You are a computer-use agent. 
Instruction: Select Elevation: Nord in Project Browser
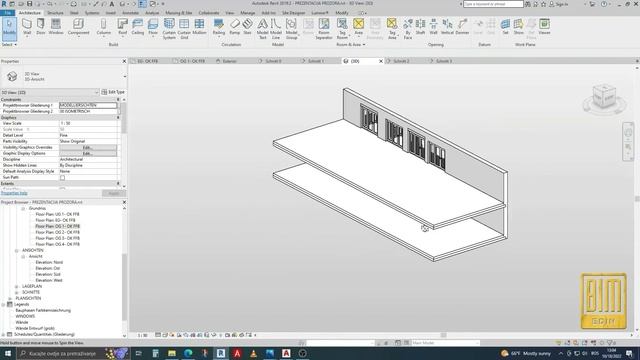click(49, 262)
